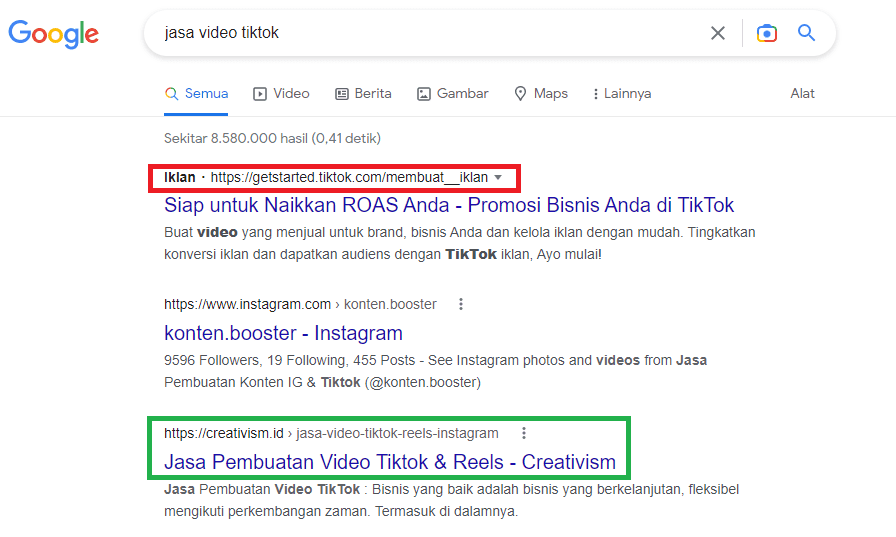
Task: Open konten.booster - Instagram result
Action: coord(283,333)
